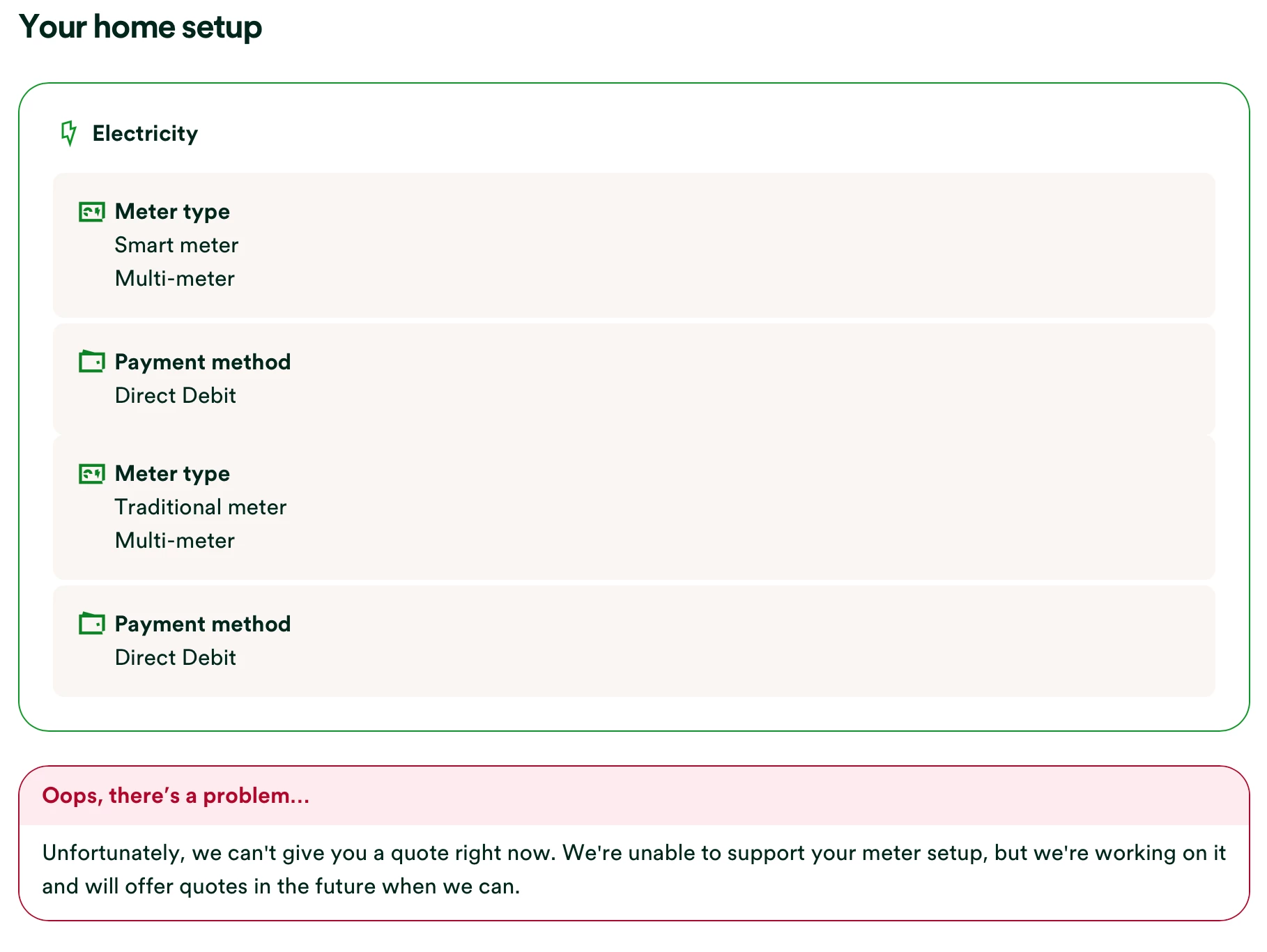Image resolution: width=1267 pixels, height=952 pixels.
Task: Select Direct Debit in the last payment card
Action: (175, 658)
